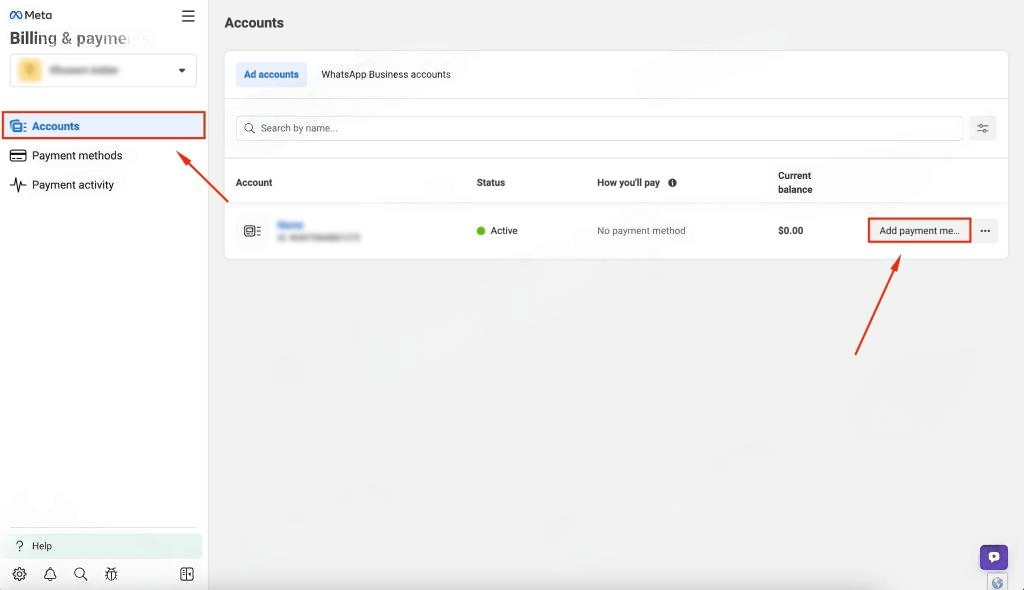The image size is (1024, 590).
Task: Open the purple chat widget
Action: click(x=994, y=557)
